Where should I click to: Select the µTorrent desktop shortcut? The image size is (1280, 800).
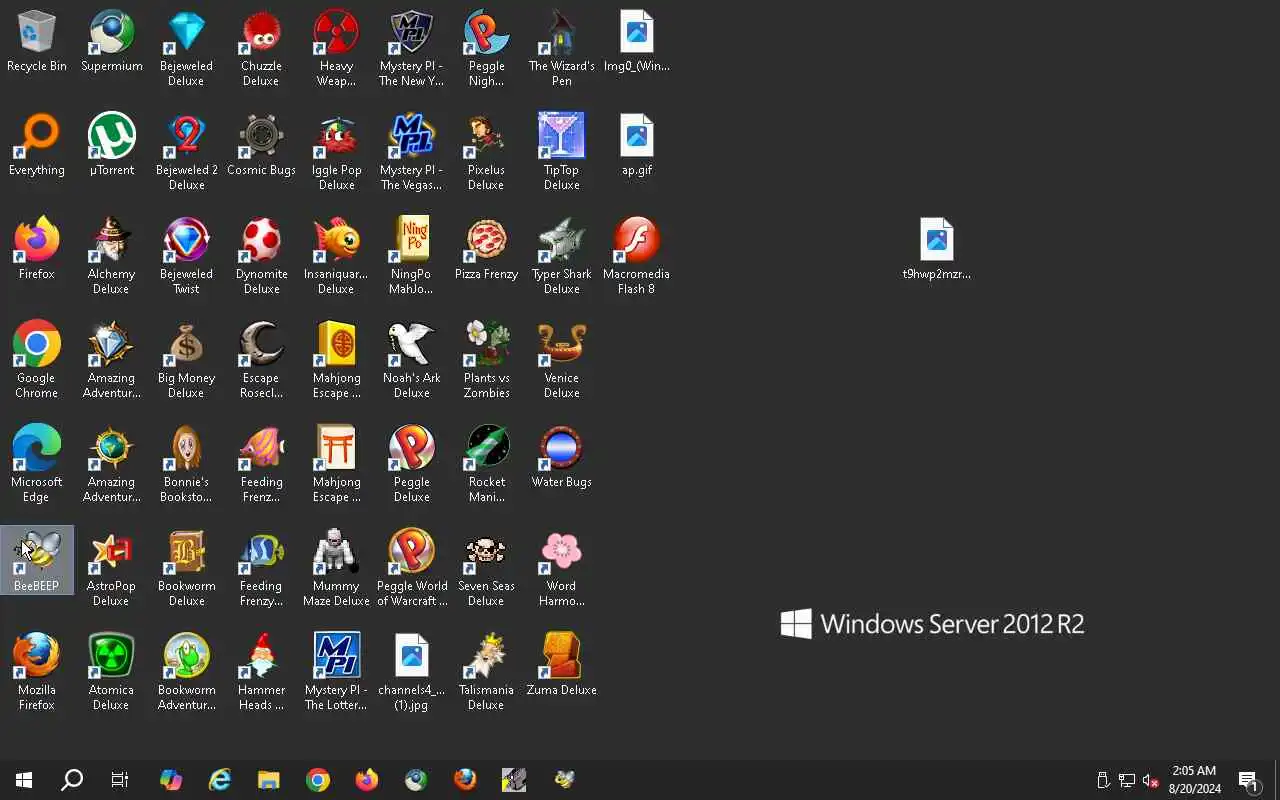pyautogui.click(x=111, y=146)
